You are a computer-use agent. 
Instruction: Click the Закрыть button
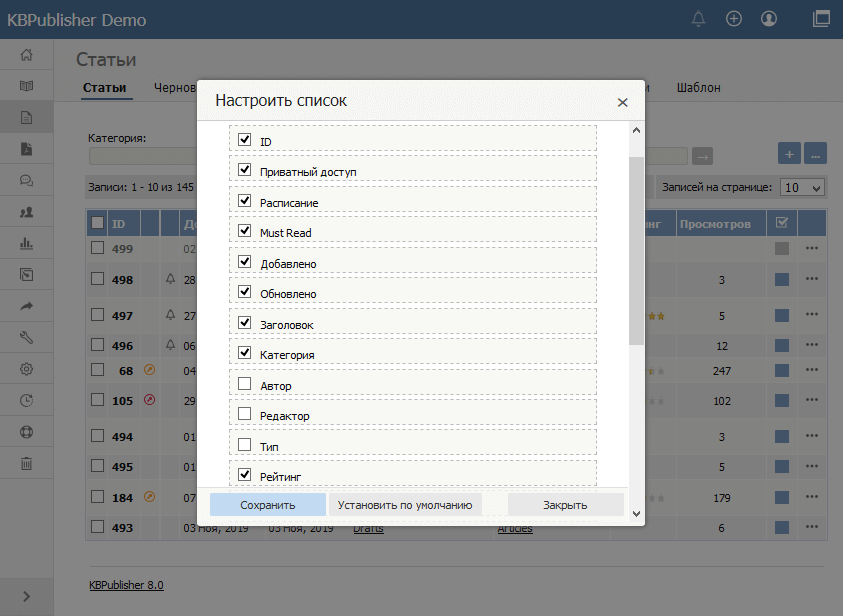(565, 505)
